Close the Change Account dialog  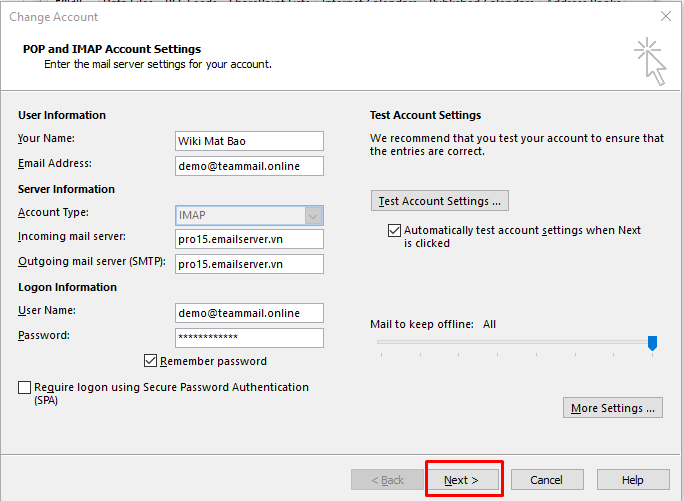[666, 17]
